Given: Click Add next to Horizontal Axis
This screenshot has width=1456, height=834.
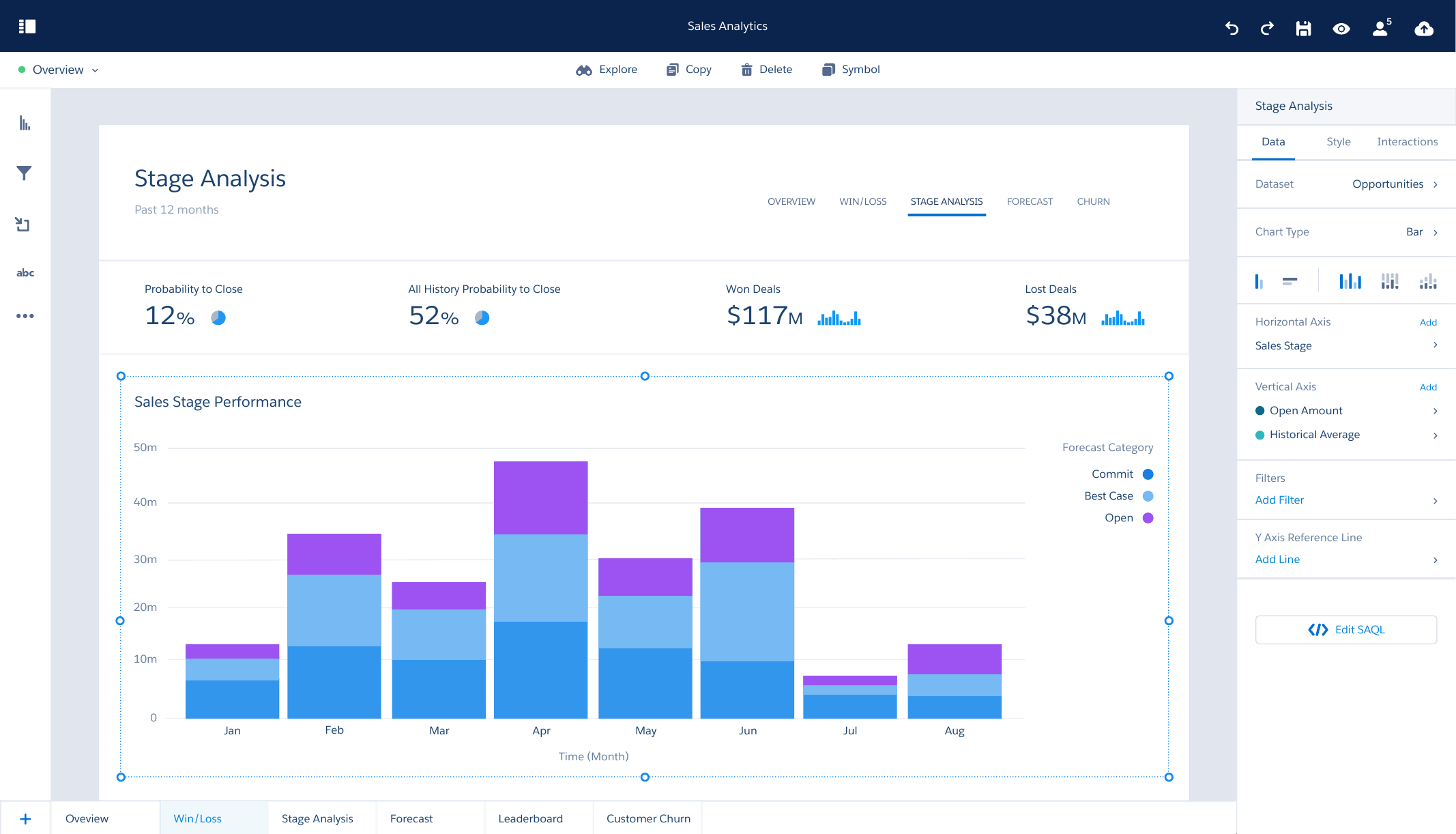Looking at the screenshot, I should pyautogui.click(x=1428, y=322).
